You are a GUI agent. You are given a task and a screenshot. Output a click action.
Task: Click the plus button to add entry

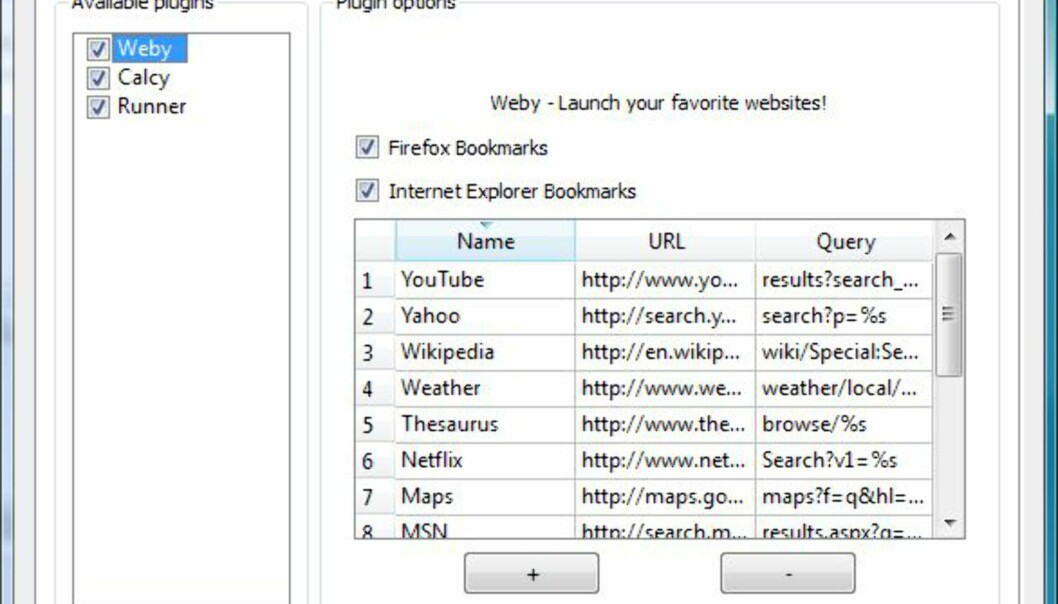(532, 574)
